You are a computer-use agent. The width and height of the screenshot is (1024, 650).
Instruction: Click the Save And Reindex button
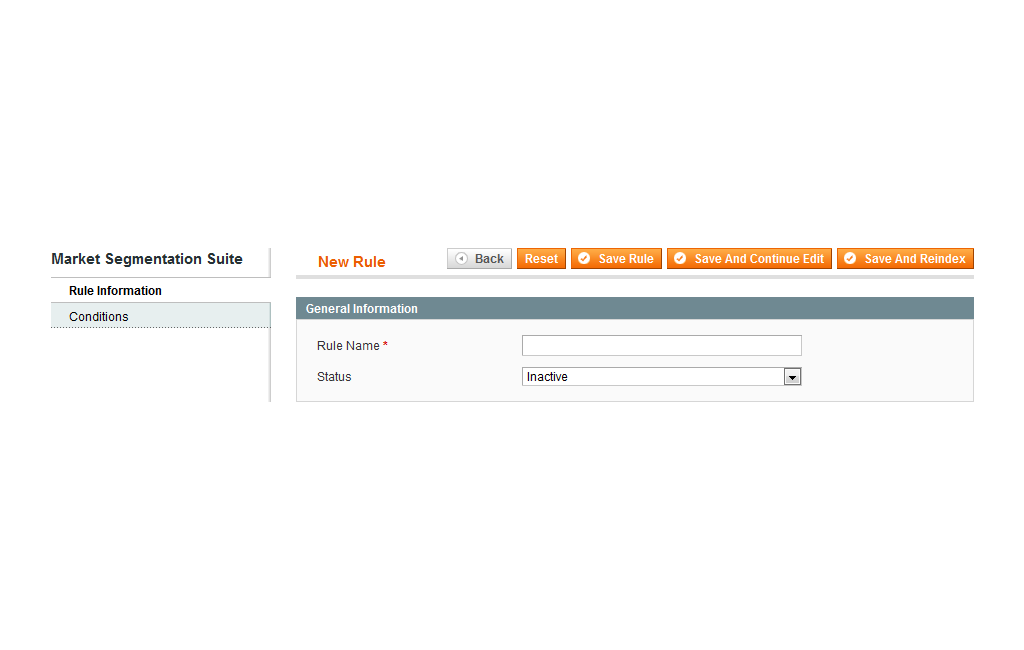click(905, 259)
